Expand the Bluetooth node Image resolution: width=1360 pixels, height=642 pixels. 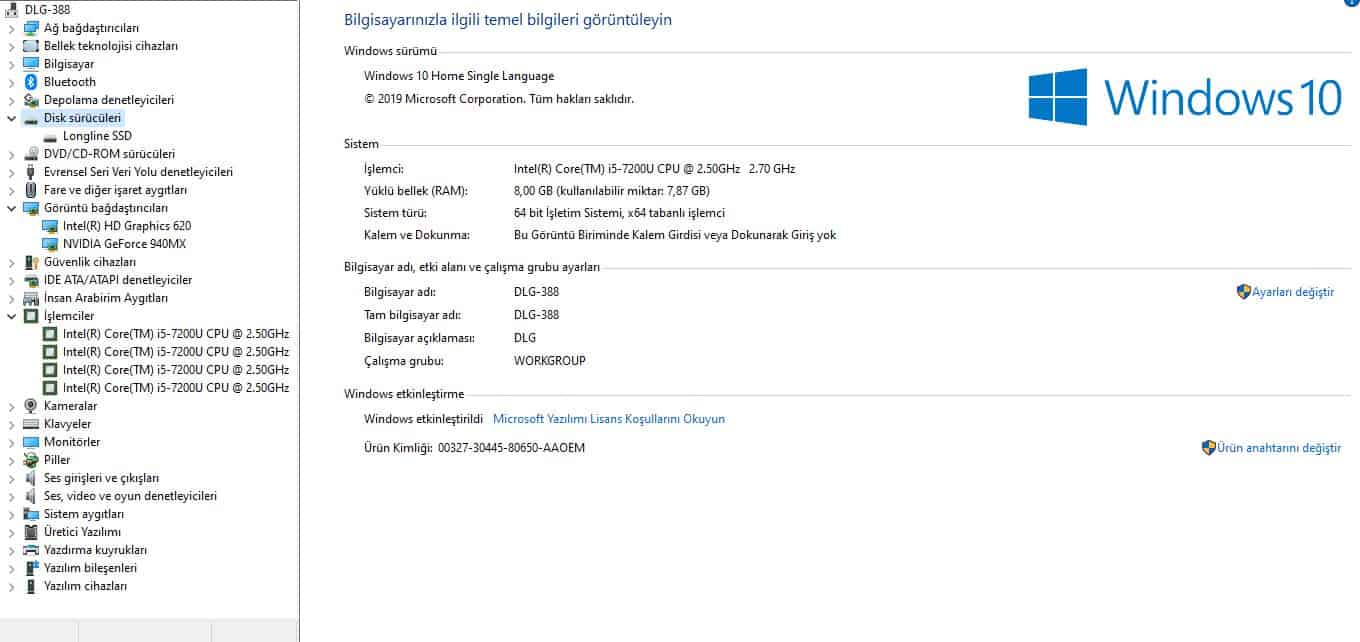[12, 82]
